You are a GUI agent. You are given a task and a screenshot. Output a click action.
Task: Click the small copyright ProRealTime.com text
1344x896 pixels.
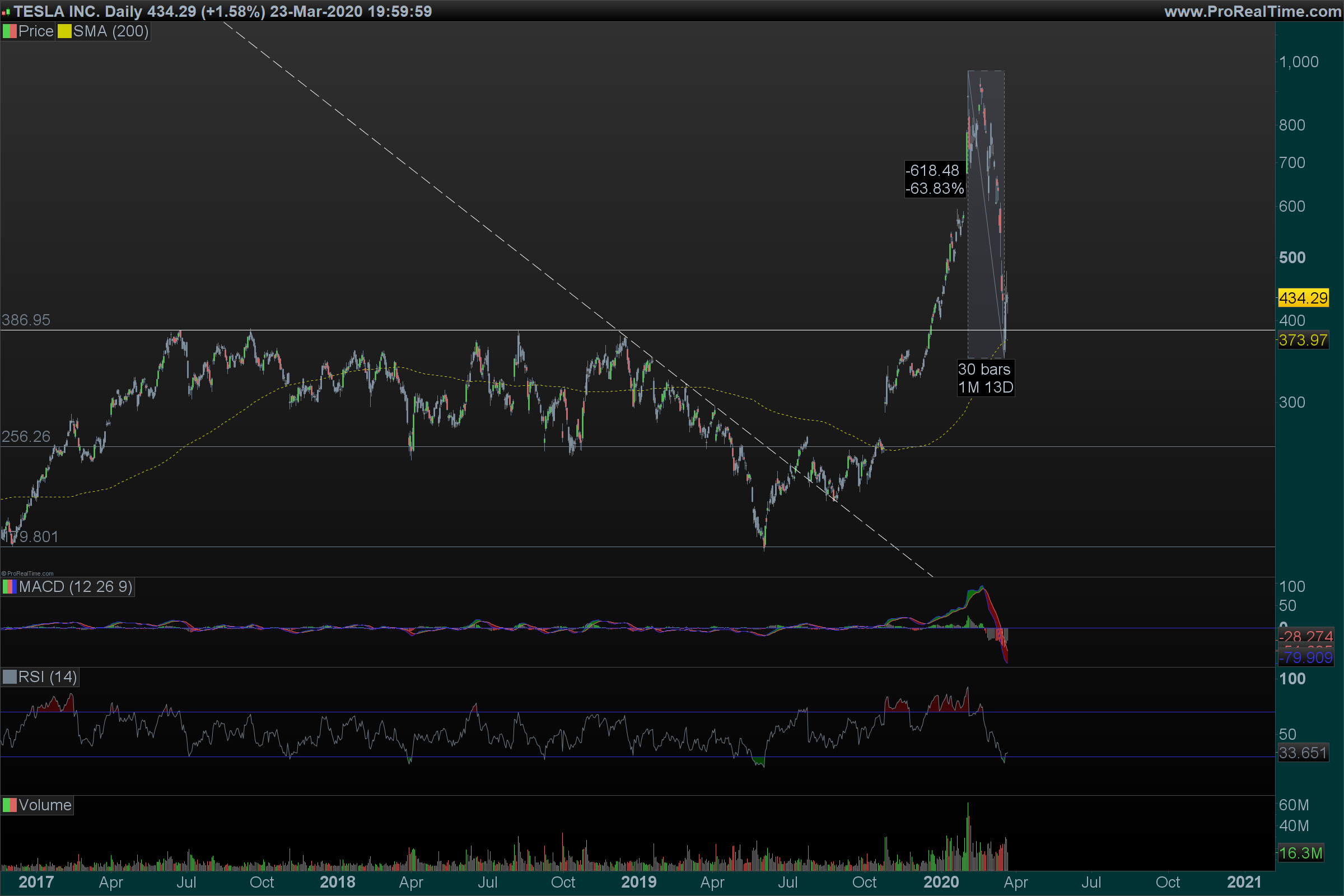tap(27, 573)
